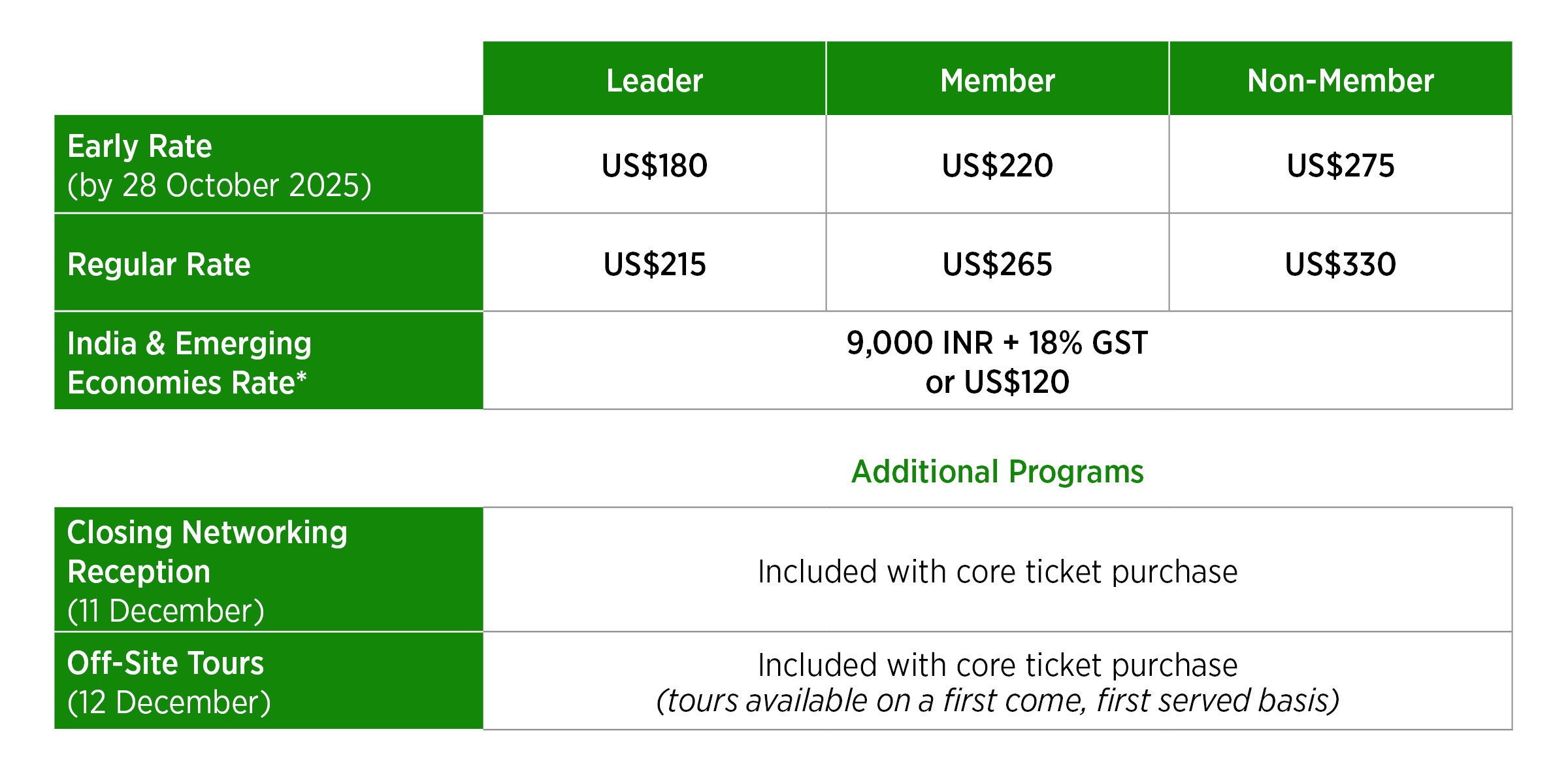This screenshot has height=772, width=1568.
Task: Select the US$330 Non-Member regular price
Action: coord(1340,265)
